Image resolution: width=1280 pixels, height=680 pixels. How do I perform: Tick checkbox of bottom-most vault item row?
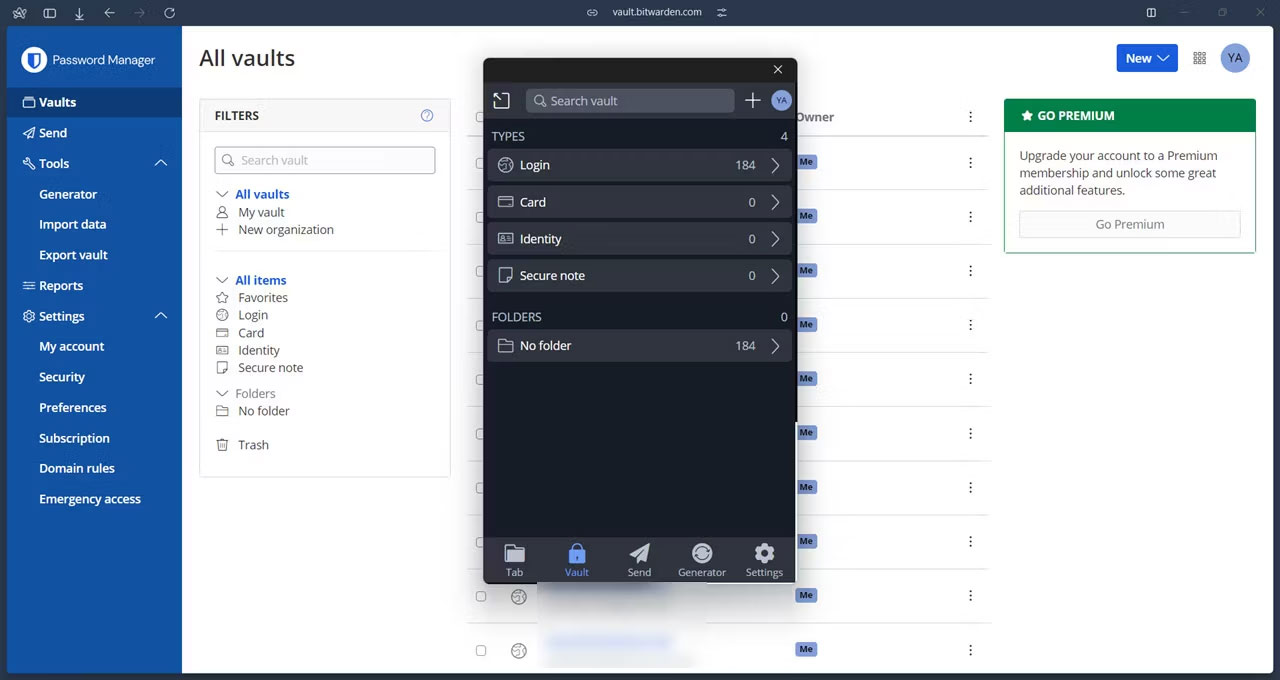481,650
